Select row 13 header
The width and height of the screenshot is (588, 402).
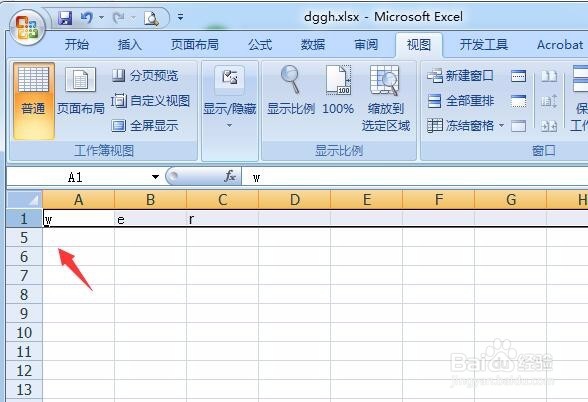coord(24,390)
